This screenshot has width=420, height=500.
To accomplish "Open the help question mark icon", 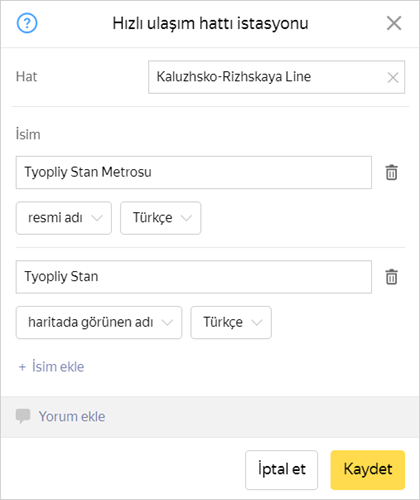I will (x=27, y=23).
